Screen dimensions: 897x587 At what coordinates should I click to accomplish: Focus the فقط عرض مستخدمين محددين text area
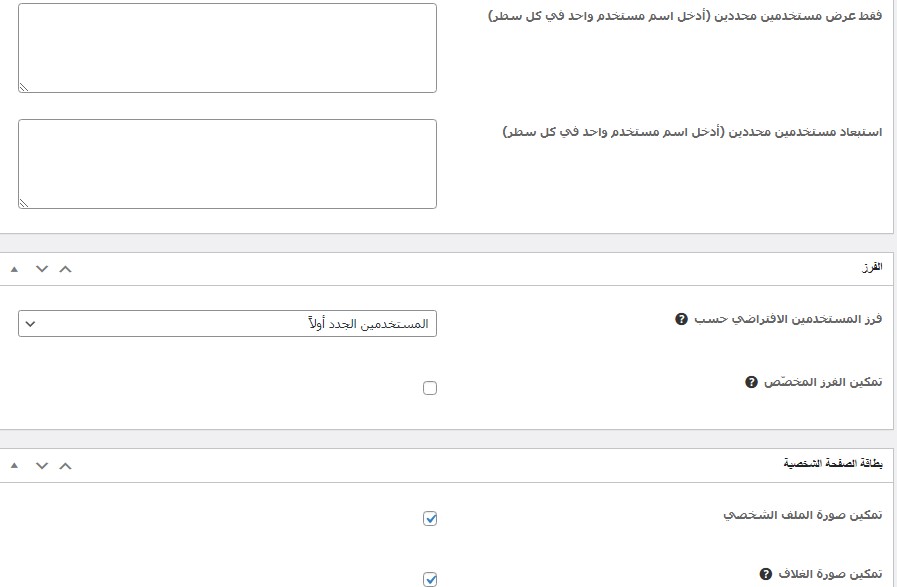click(227, 48)
